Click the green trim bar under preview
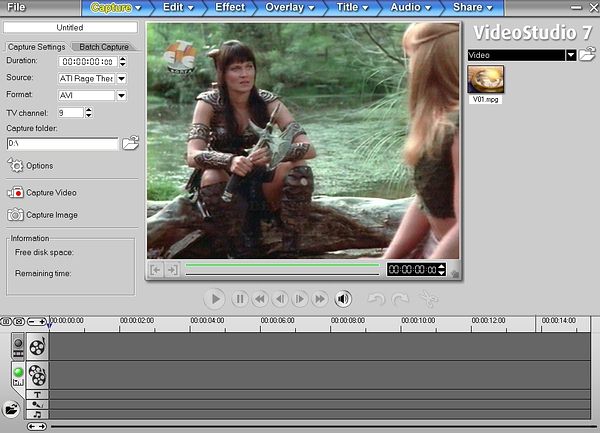600x433 pixels. [x=282, y=265]
